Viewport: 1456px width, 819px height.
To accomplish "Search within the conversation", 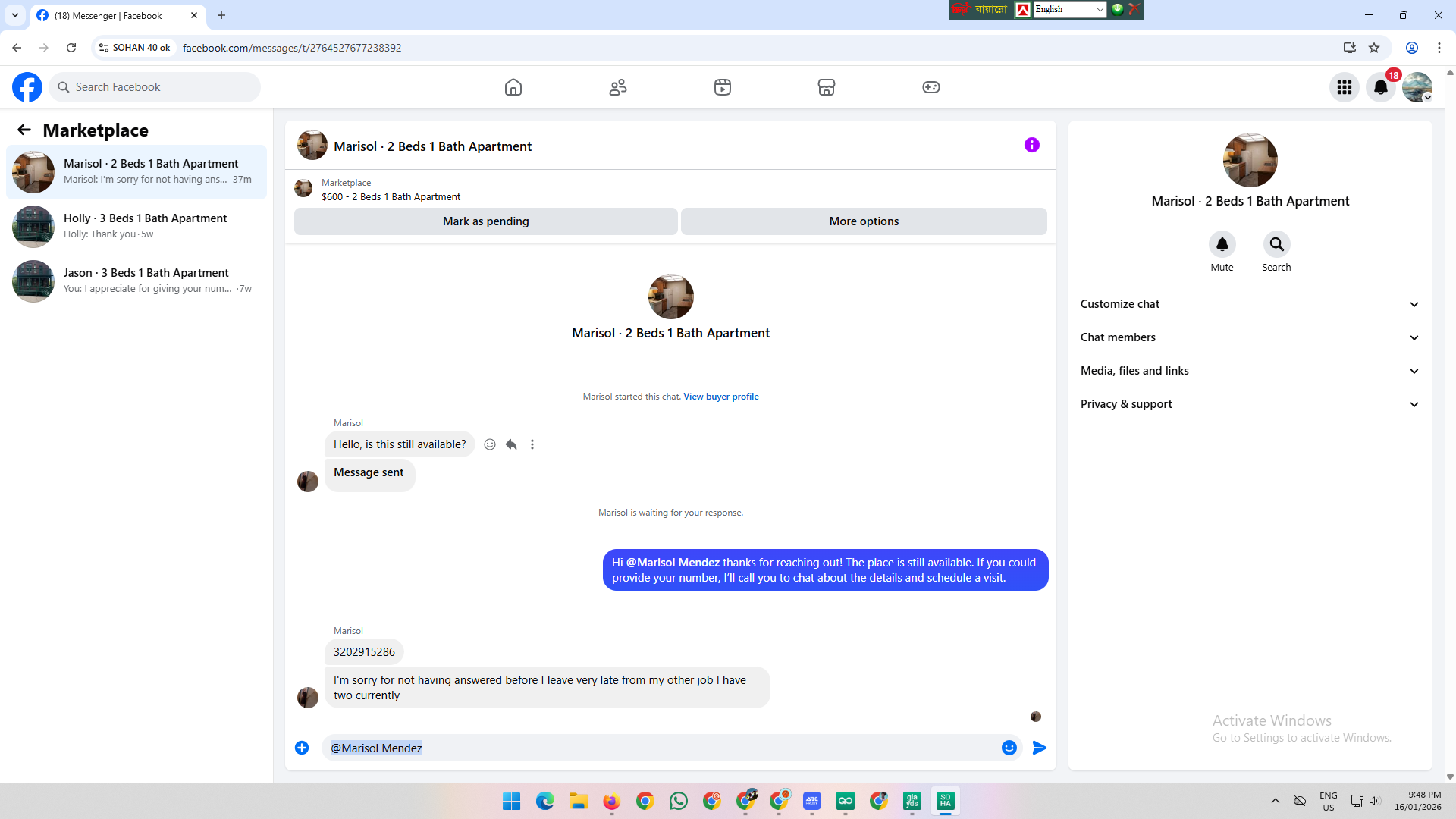I will (1276, 244).
